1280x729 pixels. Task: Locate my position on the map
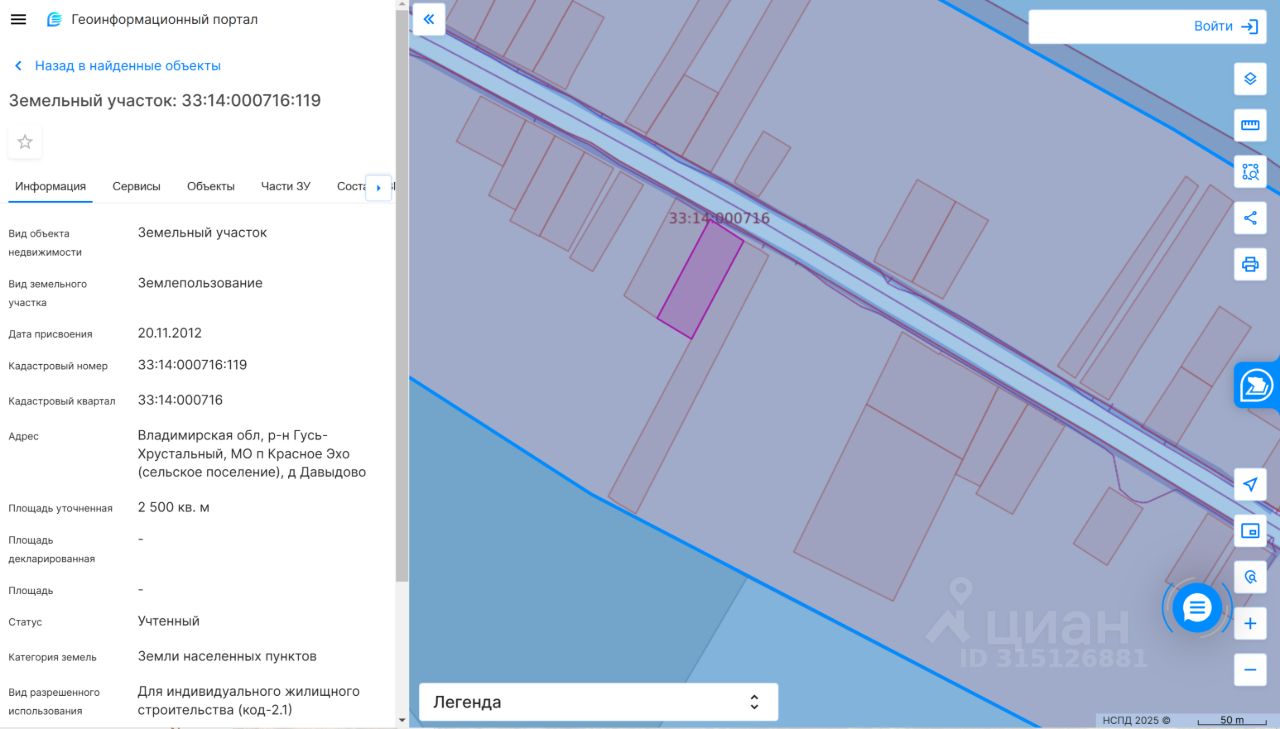point(1250,485)
